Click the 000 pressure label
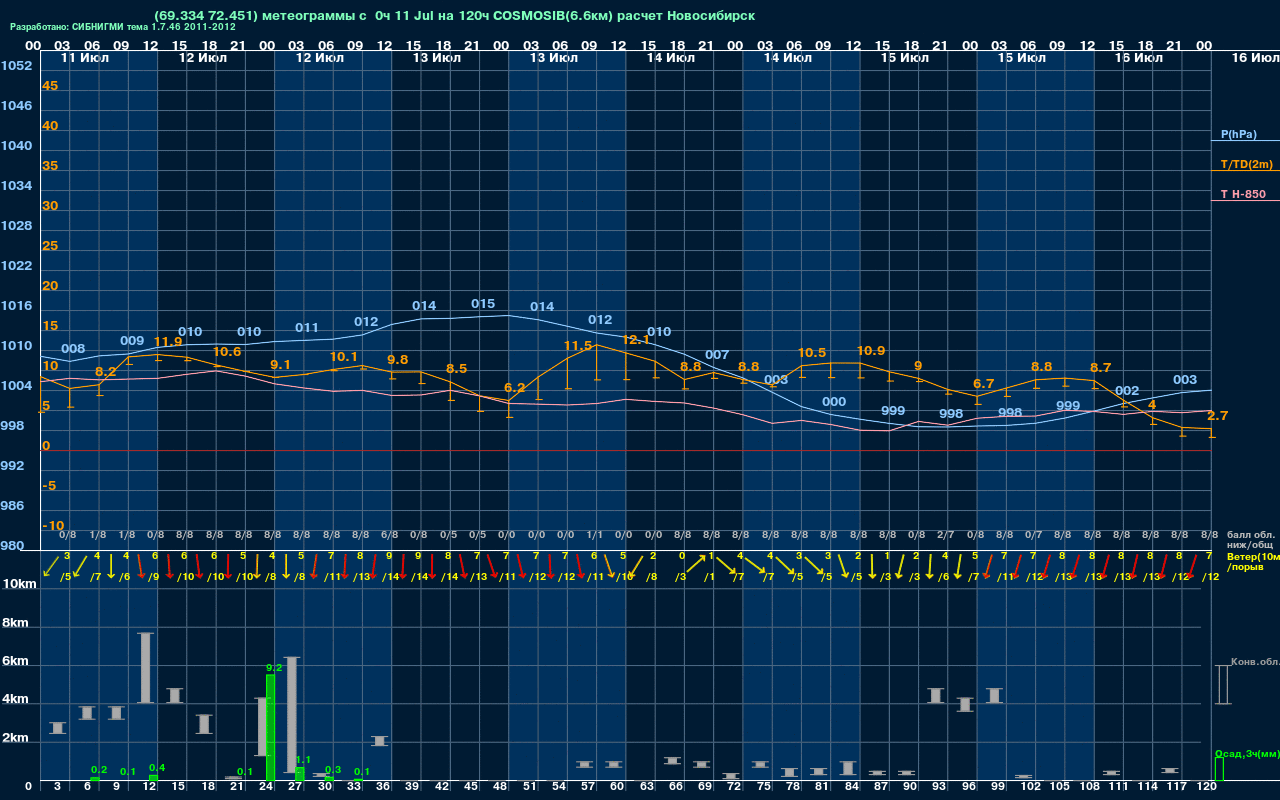The image size is (1280, 800). 834,402
